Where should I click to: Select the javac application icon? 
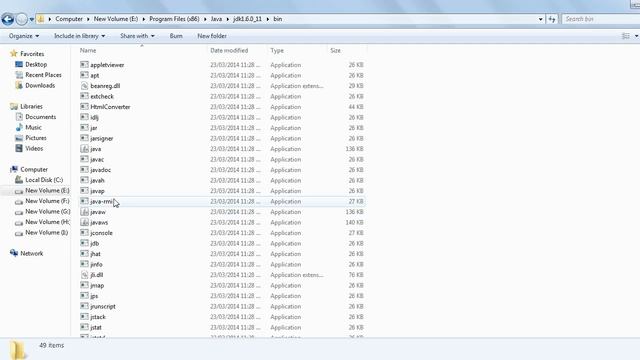84,159
